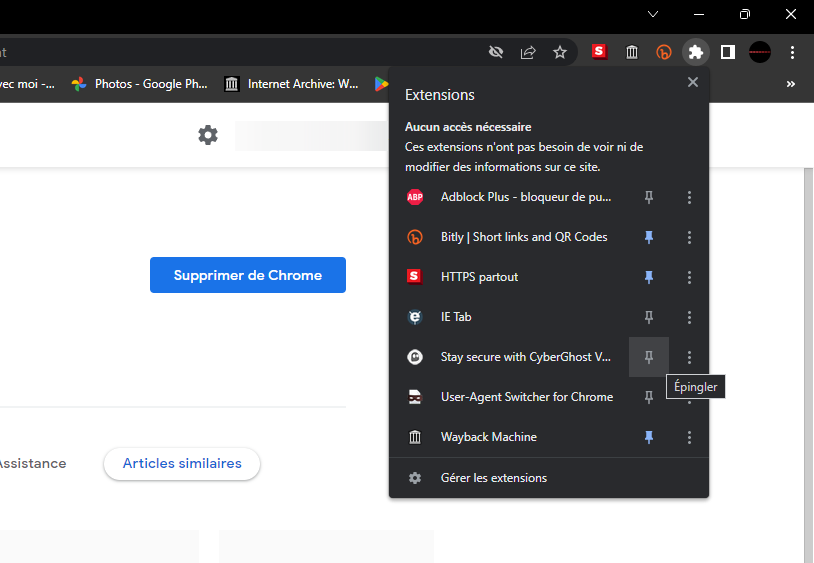Open the side panel toolbar icon

pyautogui.click(x=728, y=52)
